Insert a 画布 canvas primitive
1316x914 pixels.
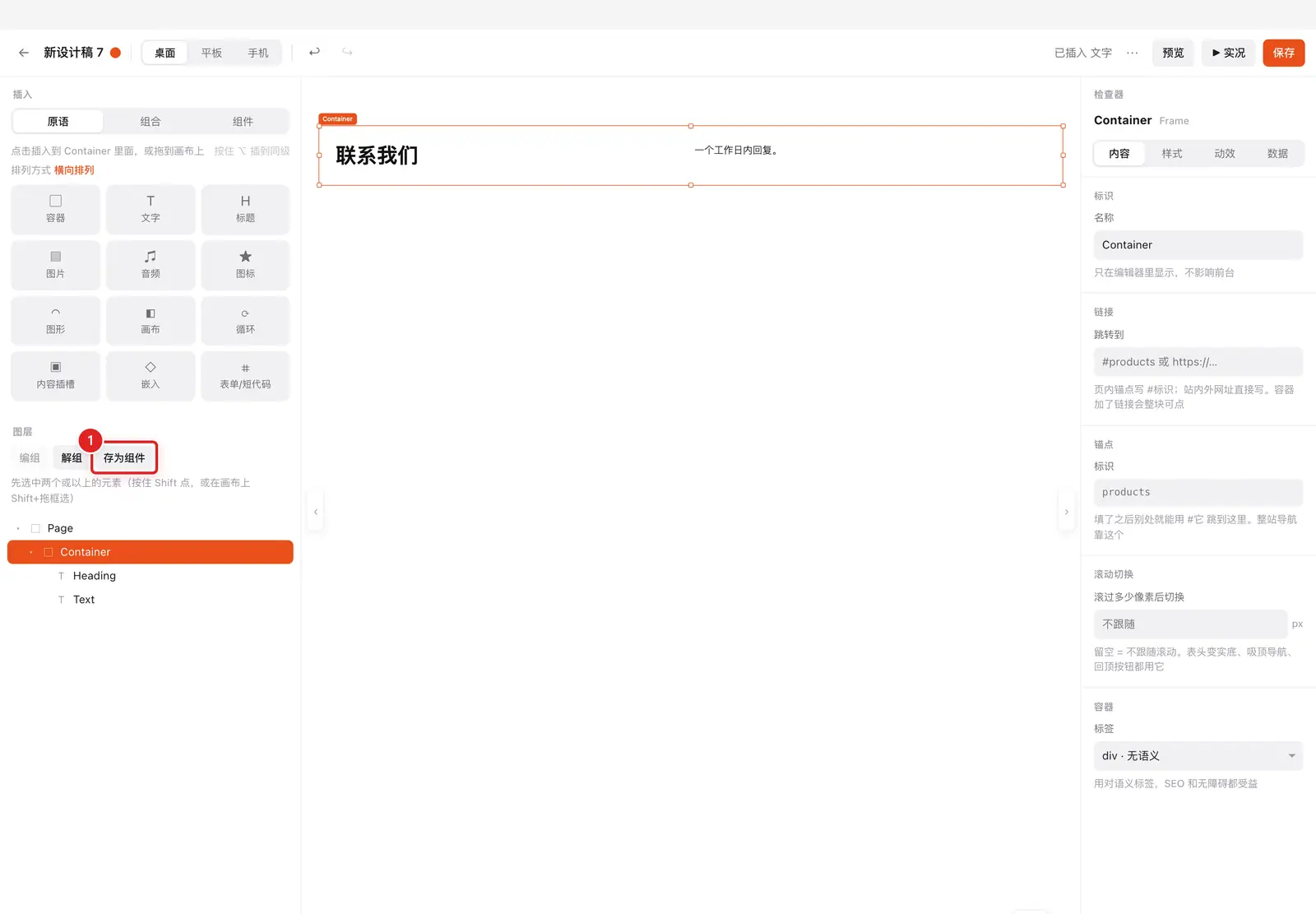(151, 321)
